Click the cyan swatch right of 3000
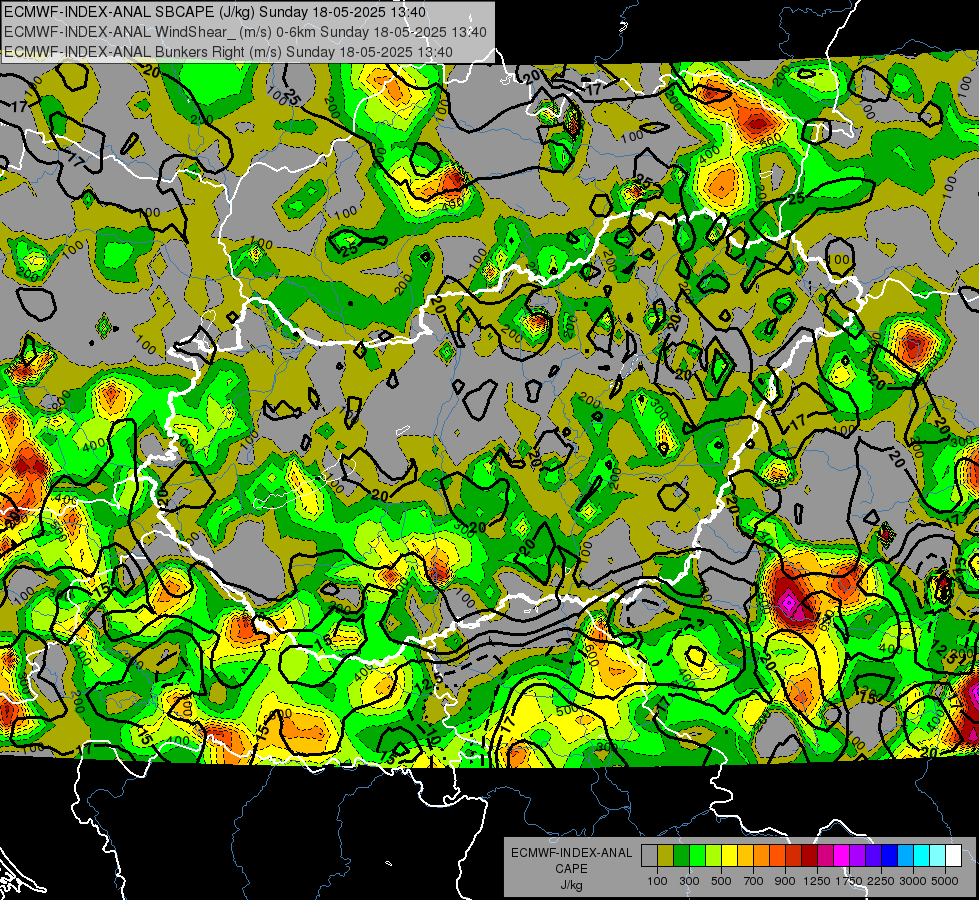 coord(922,856)
